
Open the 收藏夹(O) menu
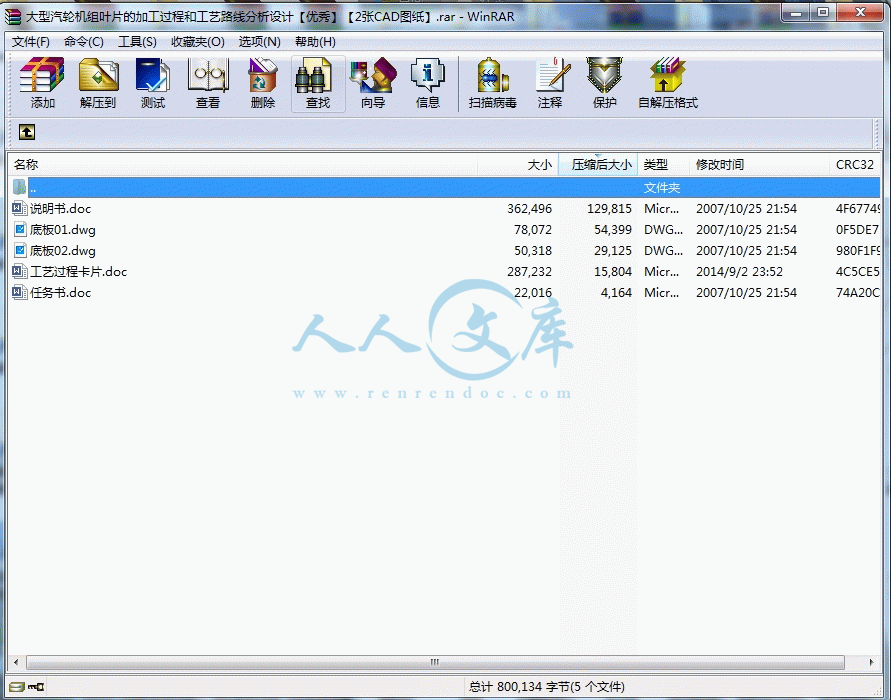[198, 41]
